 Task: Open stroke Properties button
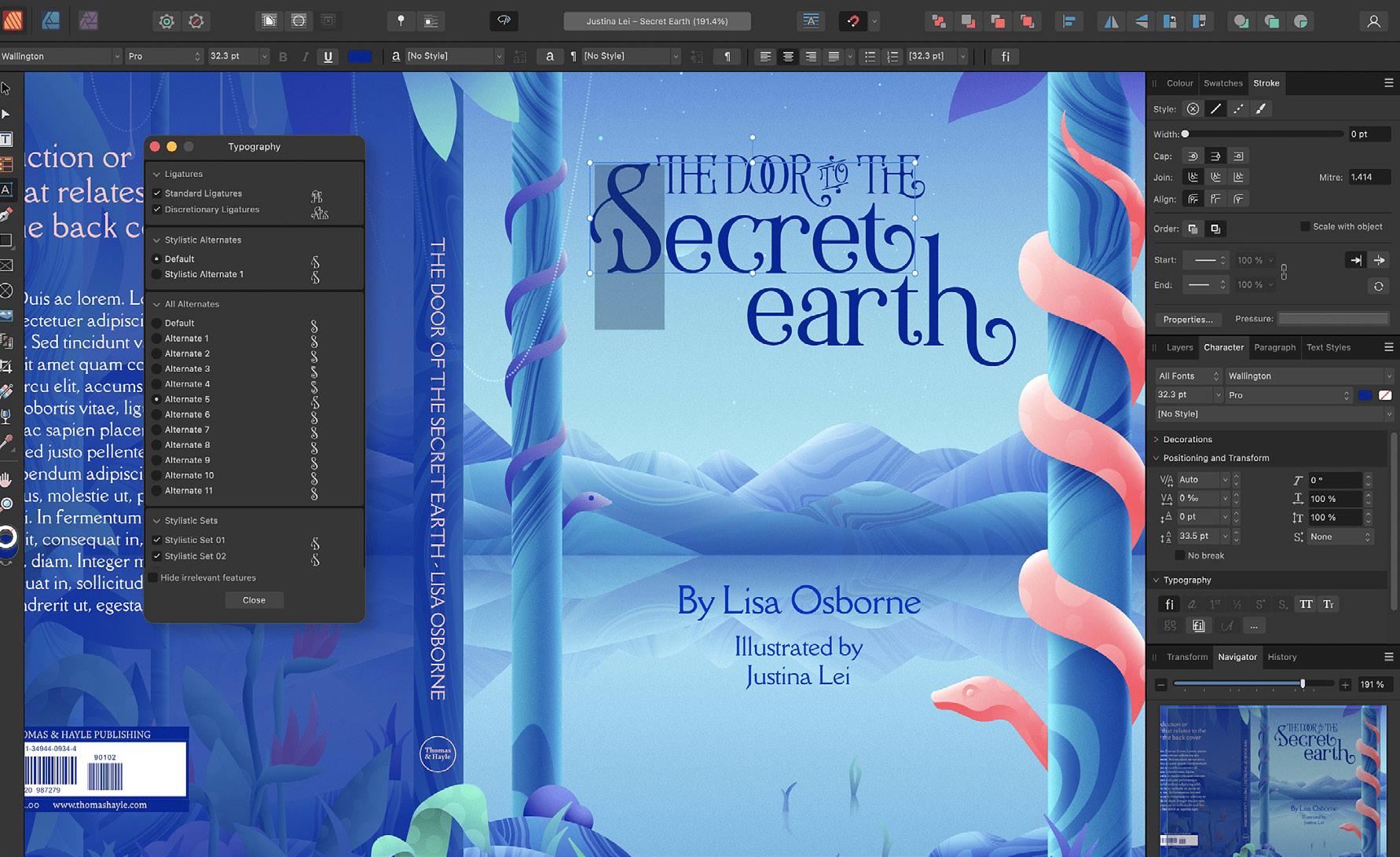[1187, 320]
